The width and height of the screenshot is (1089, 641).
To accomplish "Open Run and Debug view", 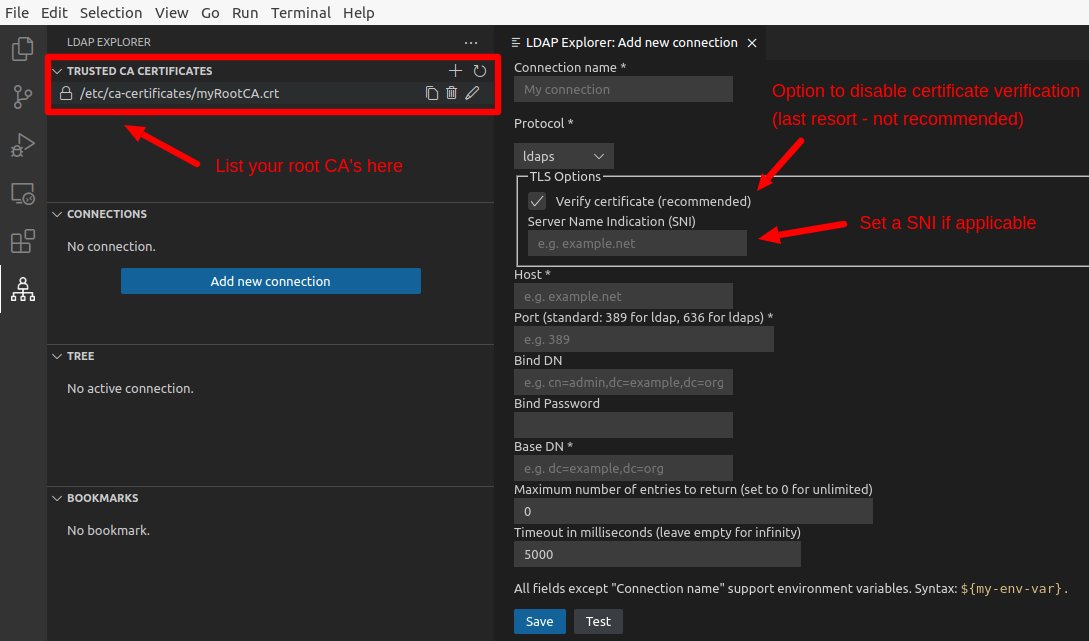I will (x=23, y=144).
